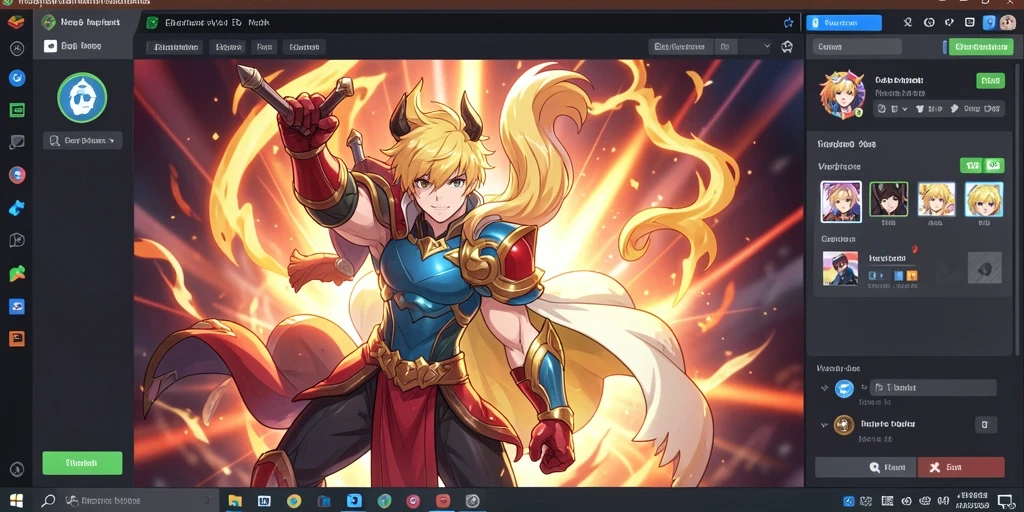Focus the gray text field atop the right panel

[857, 47]
